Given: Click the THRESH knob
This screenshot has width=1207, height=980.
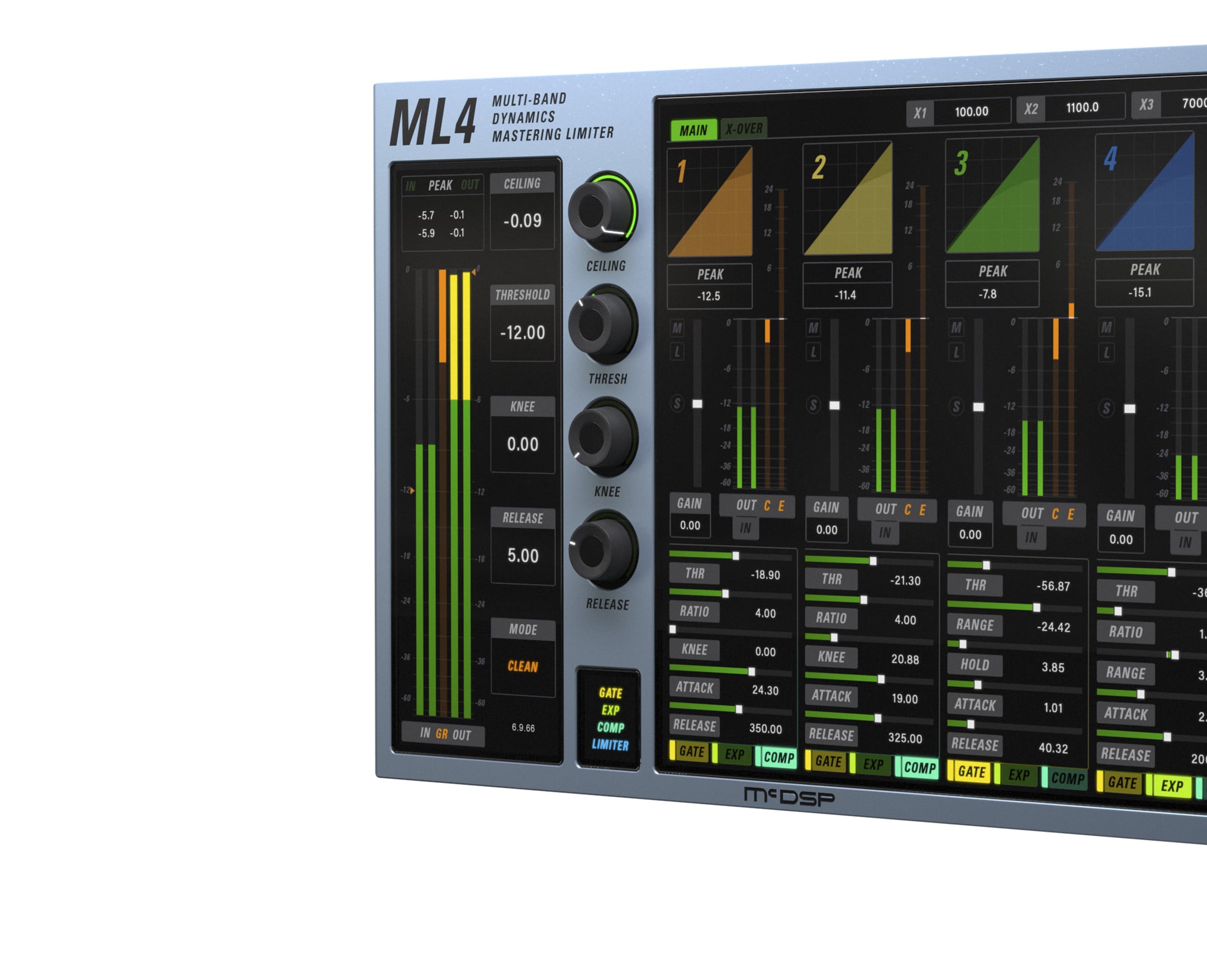Looking at the screenshot, I should pyautogui.click(x=603, y=325).
